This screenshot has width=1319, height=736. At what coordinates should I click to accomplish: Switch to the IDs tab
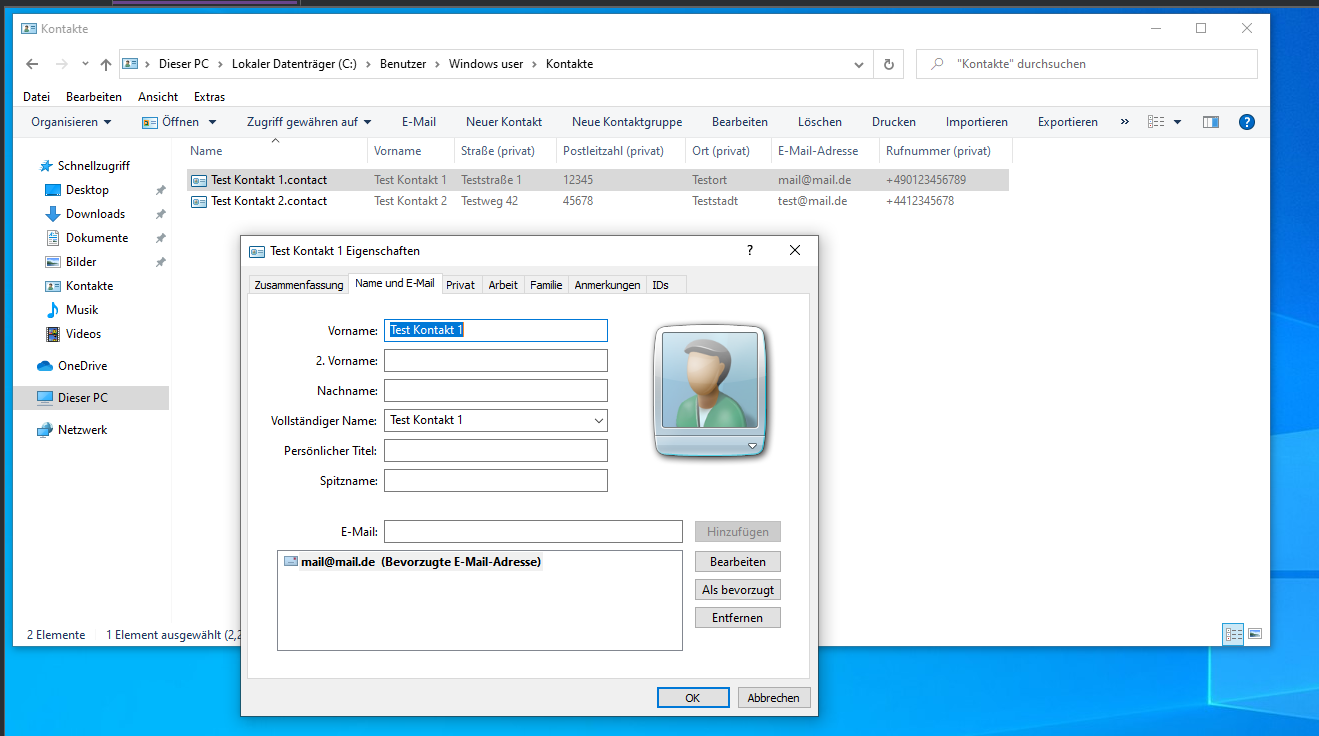click(x=660, y=285)
